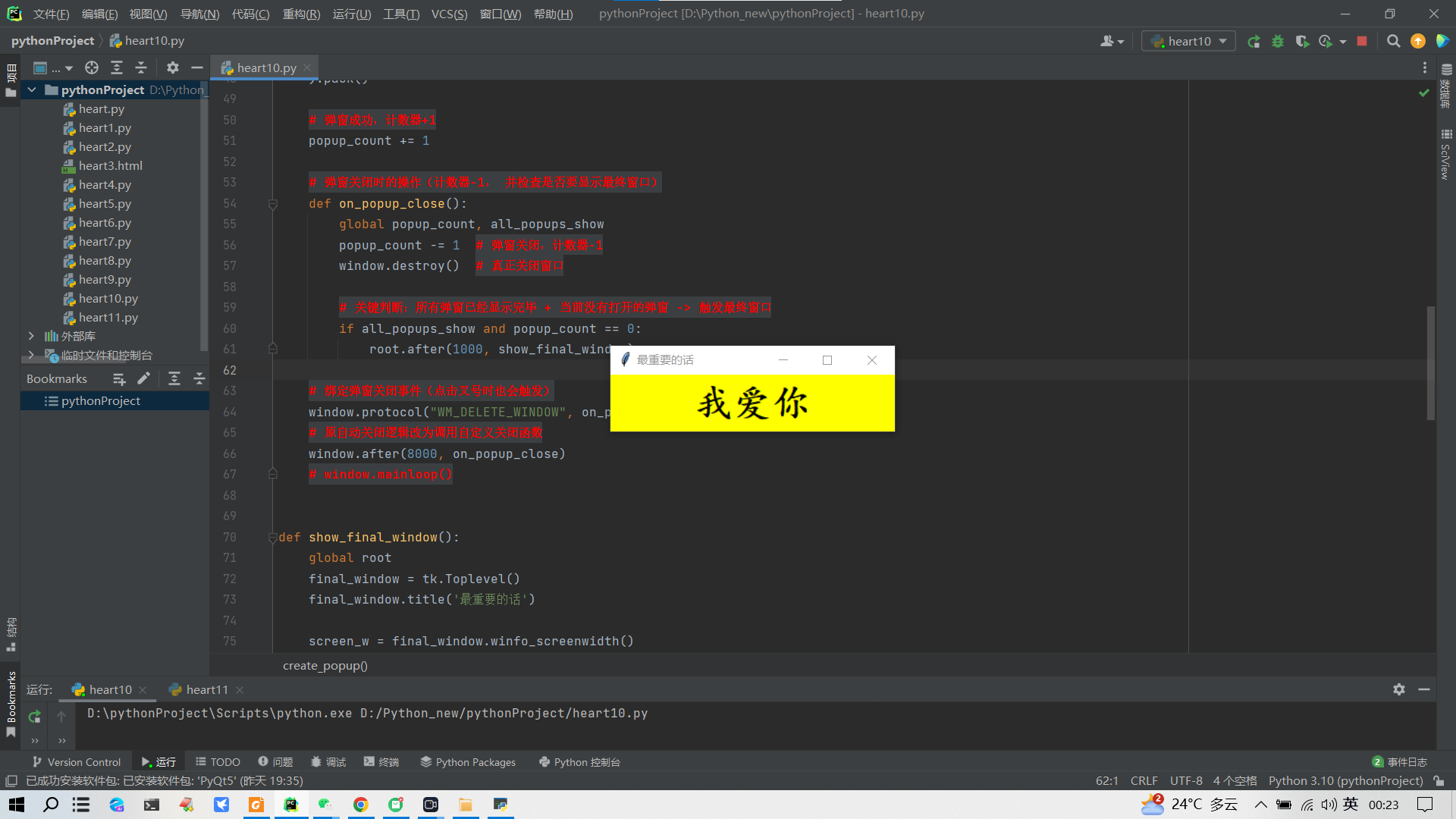Open Run panel settings gear

(1398, 689)
